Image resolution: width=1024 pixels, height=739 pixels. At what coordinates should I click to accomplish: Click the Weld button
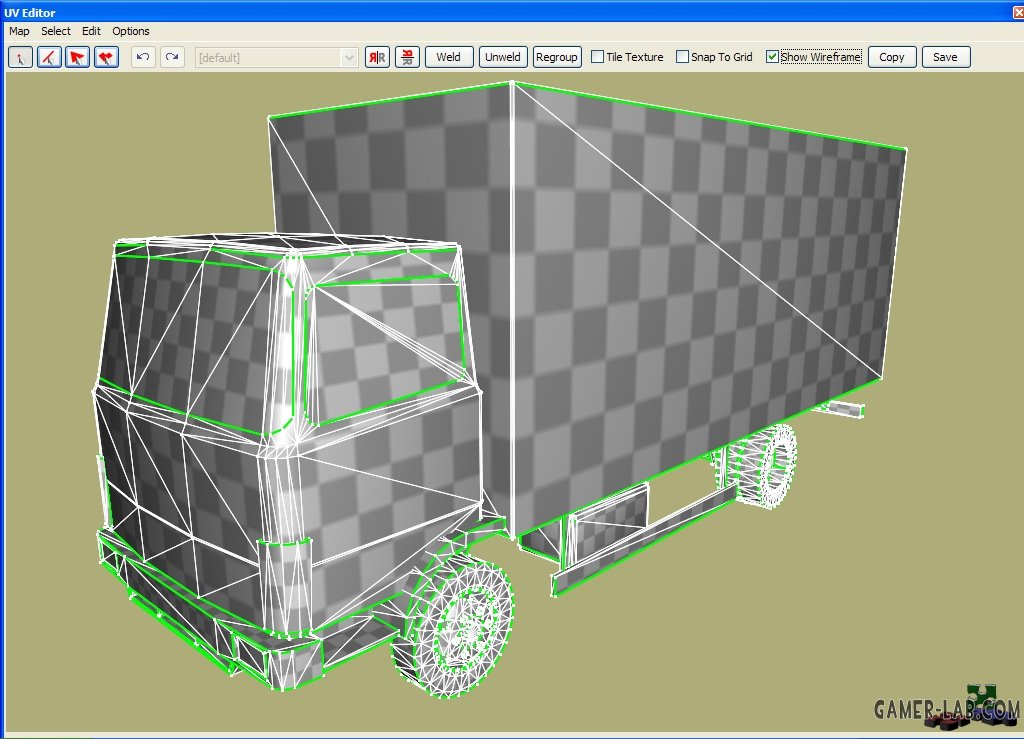tap(449, 57)
